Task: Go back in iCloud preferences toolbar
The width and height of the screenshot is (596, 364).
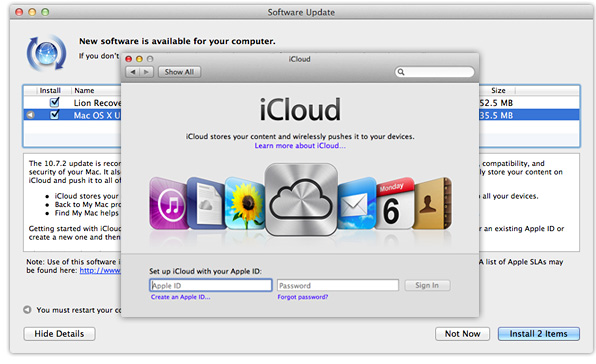Action: [133, 72]
